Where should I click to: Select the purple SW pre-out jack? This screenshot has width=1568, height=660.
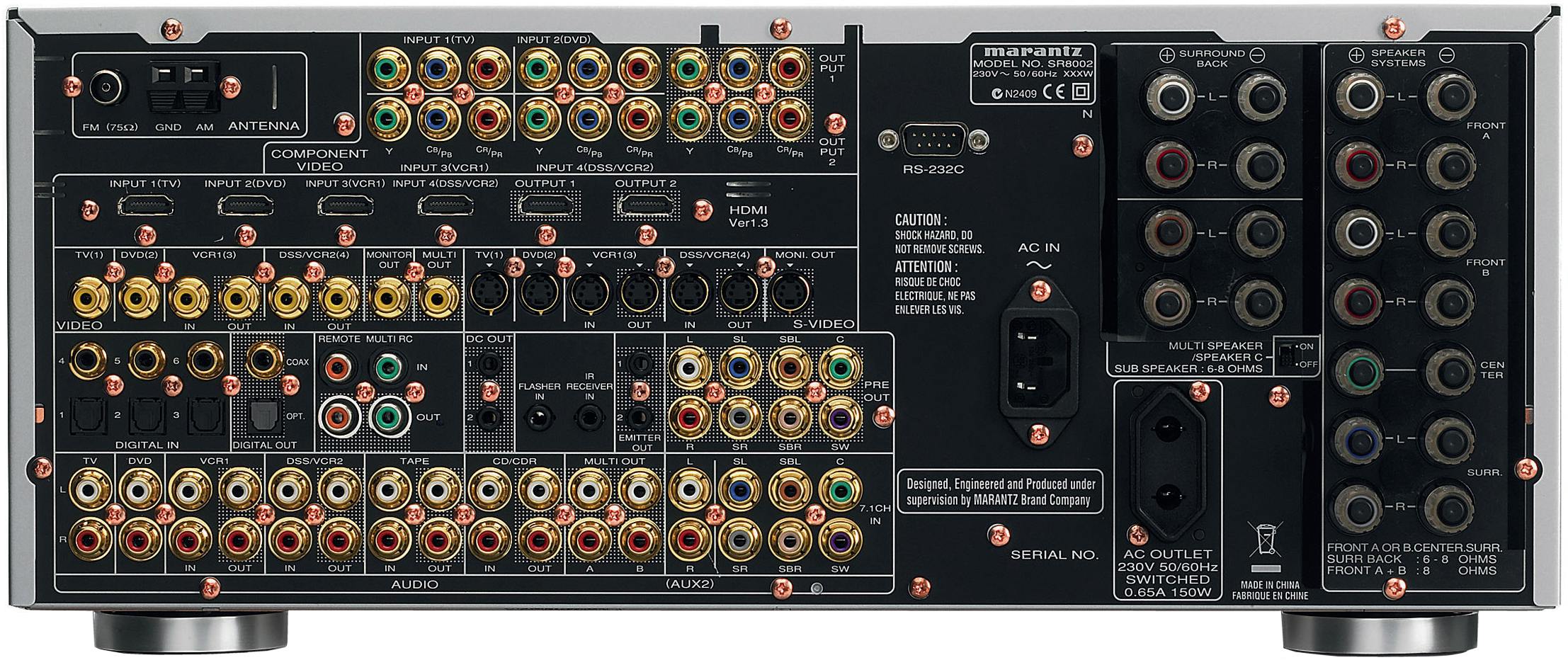pos(839,416)
